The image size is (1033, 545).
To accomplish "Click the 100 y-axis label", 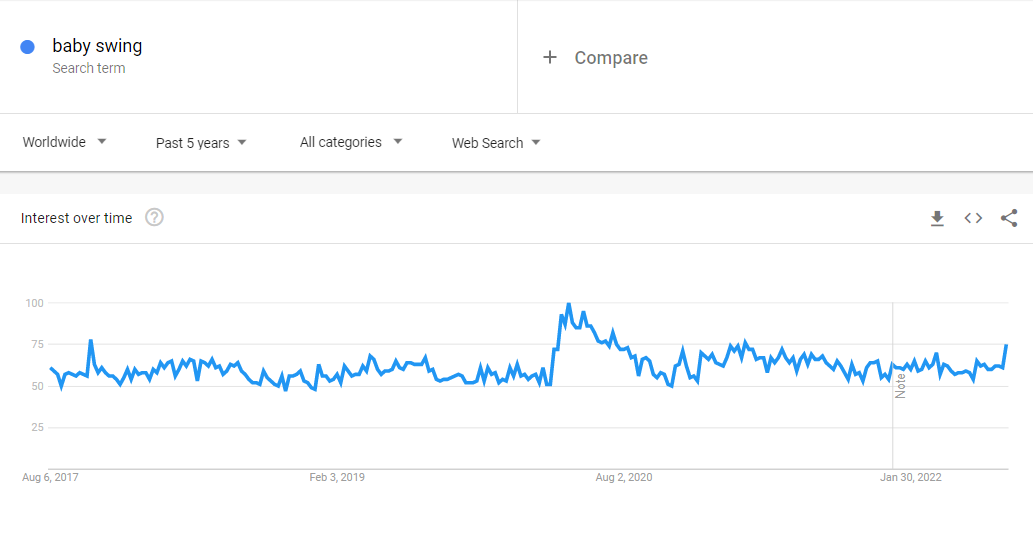I will click(34, 303).
